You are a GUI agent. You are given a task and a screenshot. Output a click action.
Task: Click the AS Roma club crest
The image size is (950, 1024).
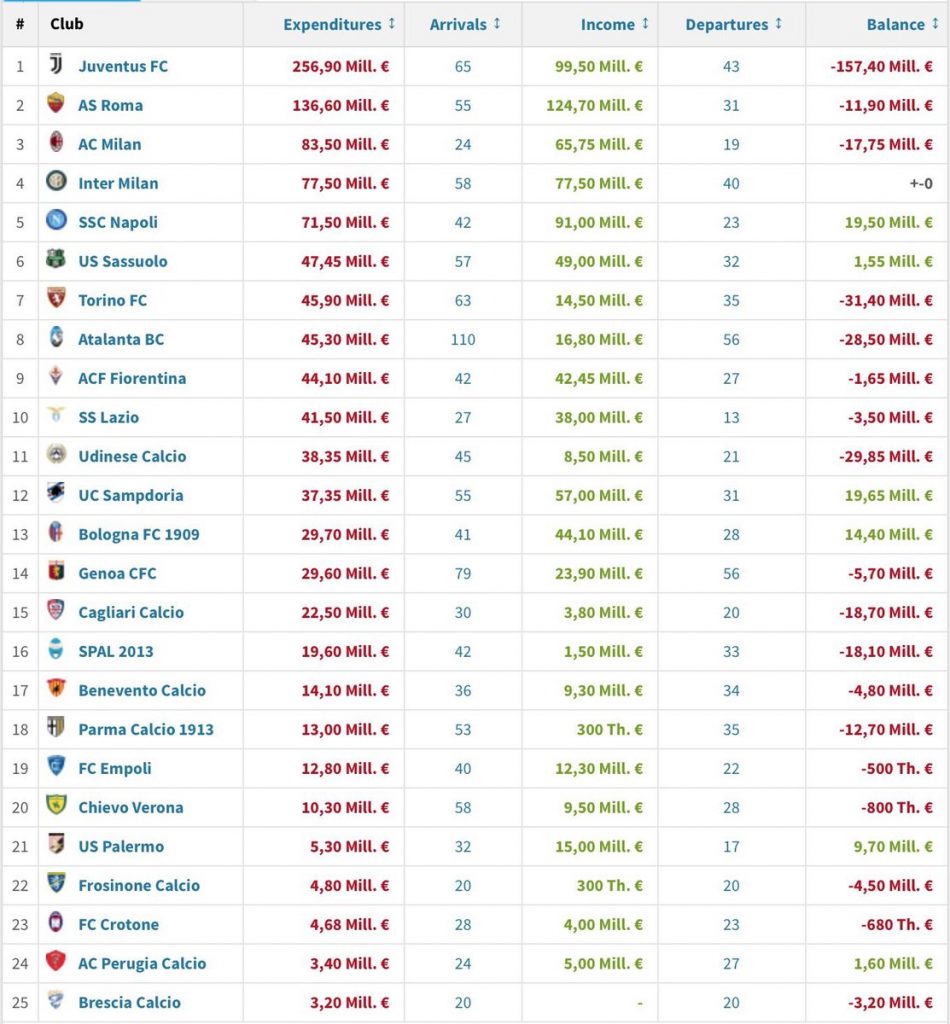click(56, 103)
